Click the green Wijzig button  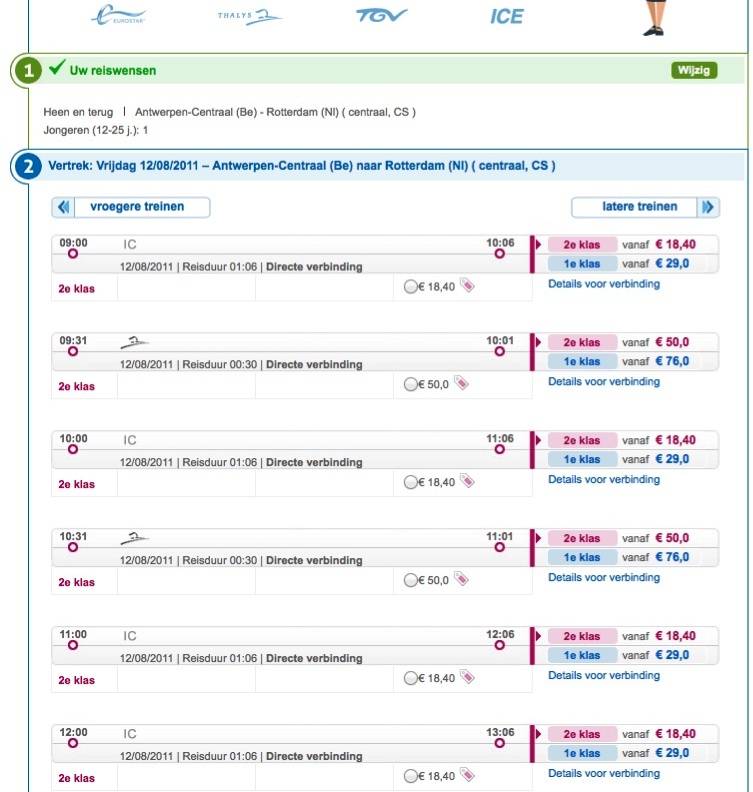694,70
